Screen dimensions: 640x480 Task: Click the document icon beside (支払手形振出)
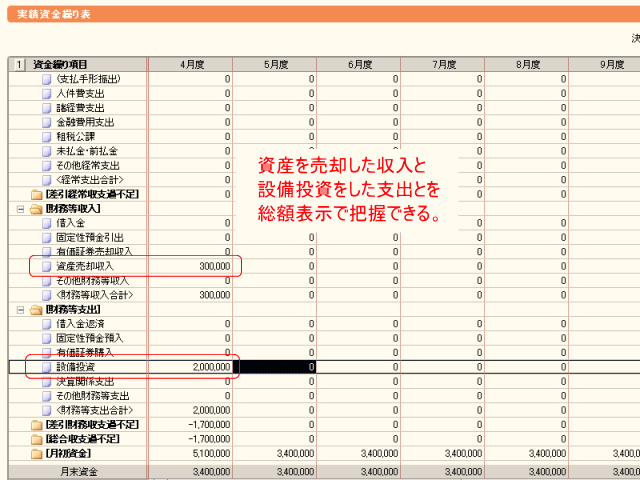pyautogui.click(x=47, y=79)
